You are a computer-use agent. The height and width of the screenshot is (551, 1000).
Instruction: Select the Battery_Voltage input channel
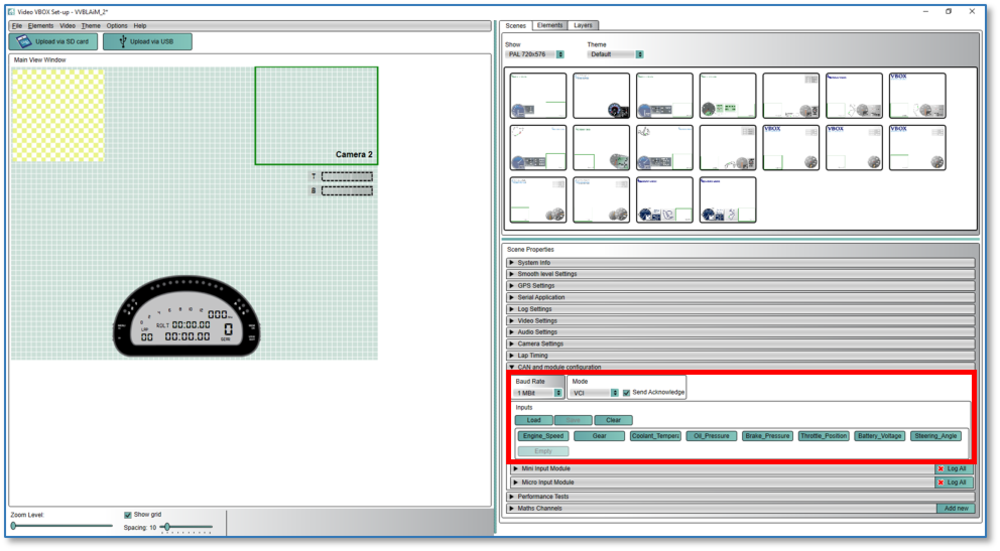[880, 436]
